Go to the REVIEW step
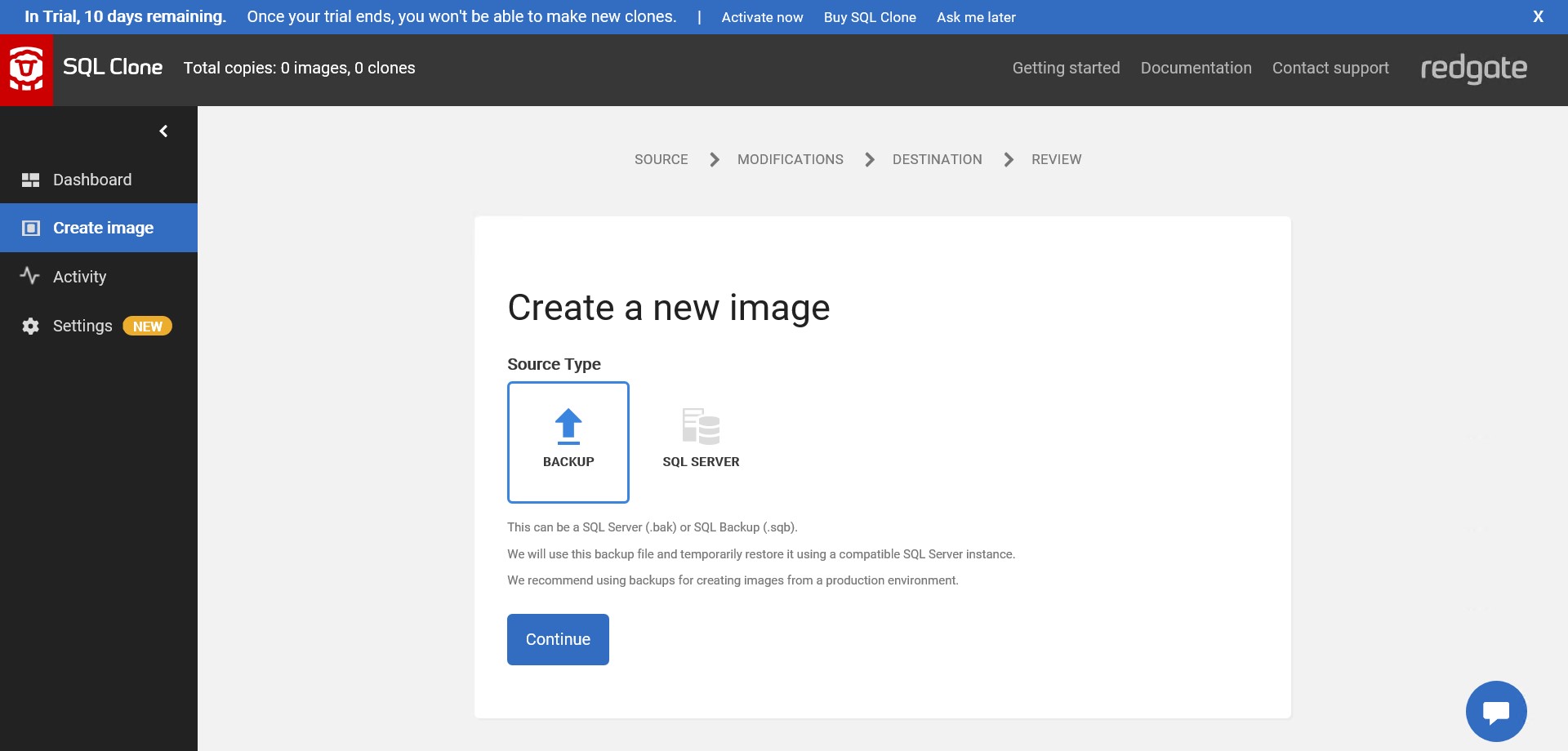Screen dimensions: 1568x751 coord(1056,159)
